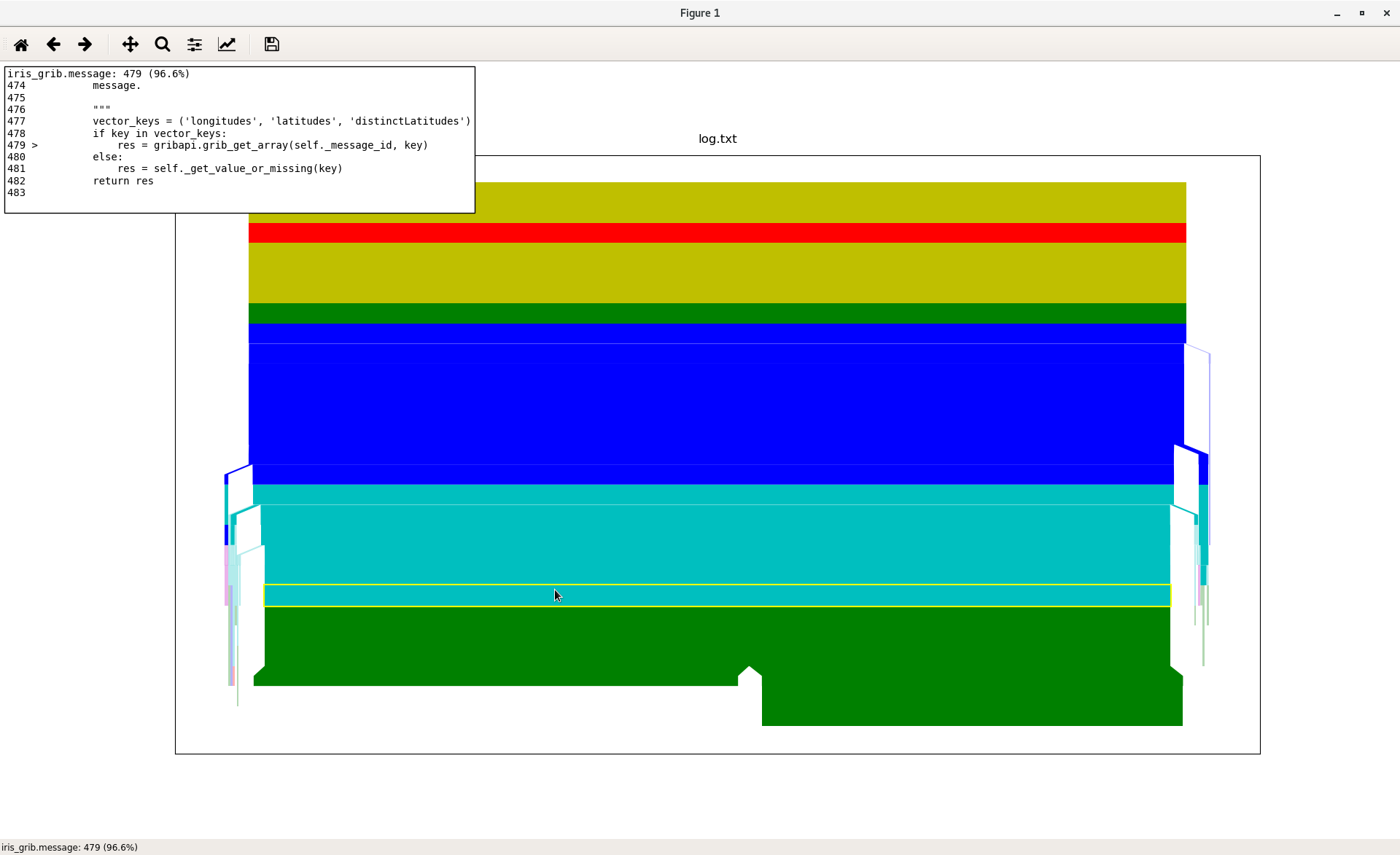Image resolution: width=1400 pixels, height=855 pixels.
Task: Save the figure with floppy icon
Action: 272,45
